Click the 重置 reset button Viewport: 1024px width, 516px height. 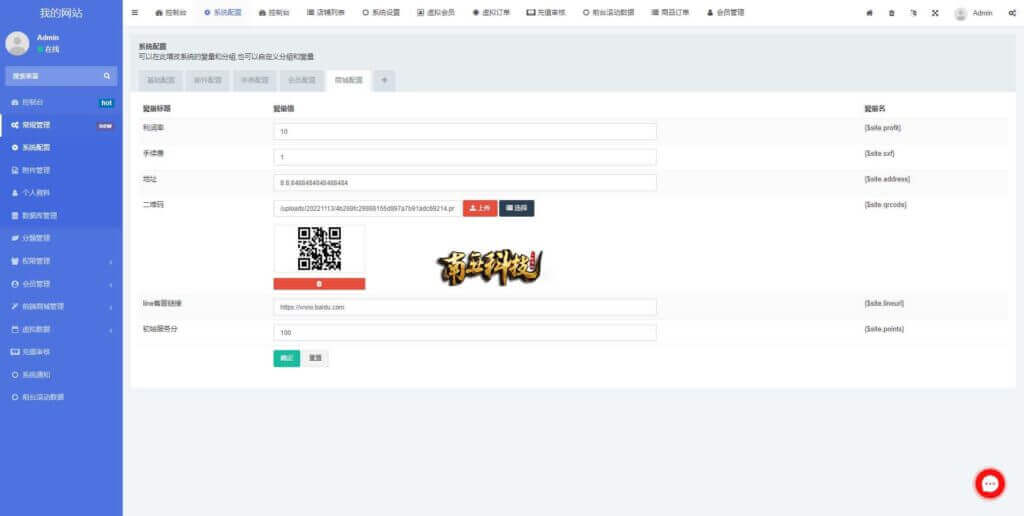click(315, 359)
